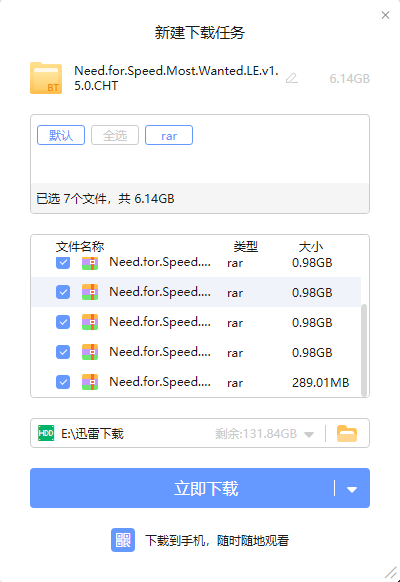This screenshot has width=400, height=582.
Task: Click the pencil icon to rename the task
Action: (x=292, y=78)
